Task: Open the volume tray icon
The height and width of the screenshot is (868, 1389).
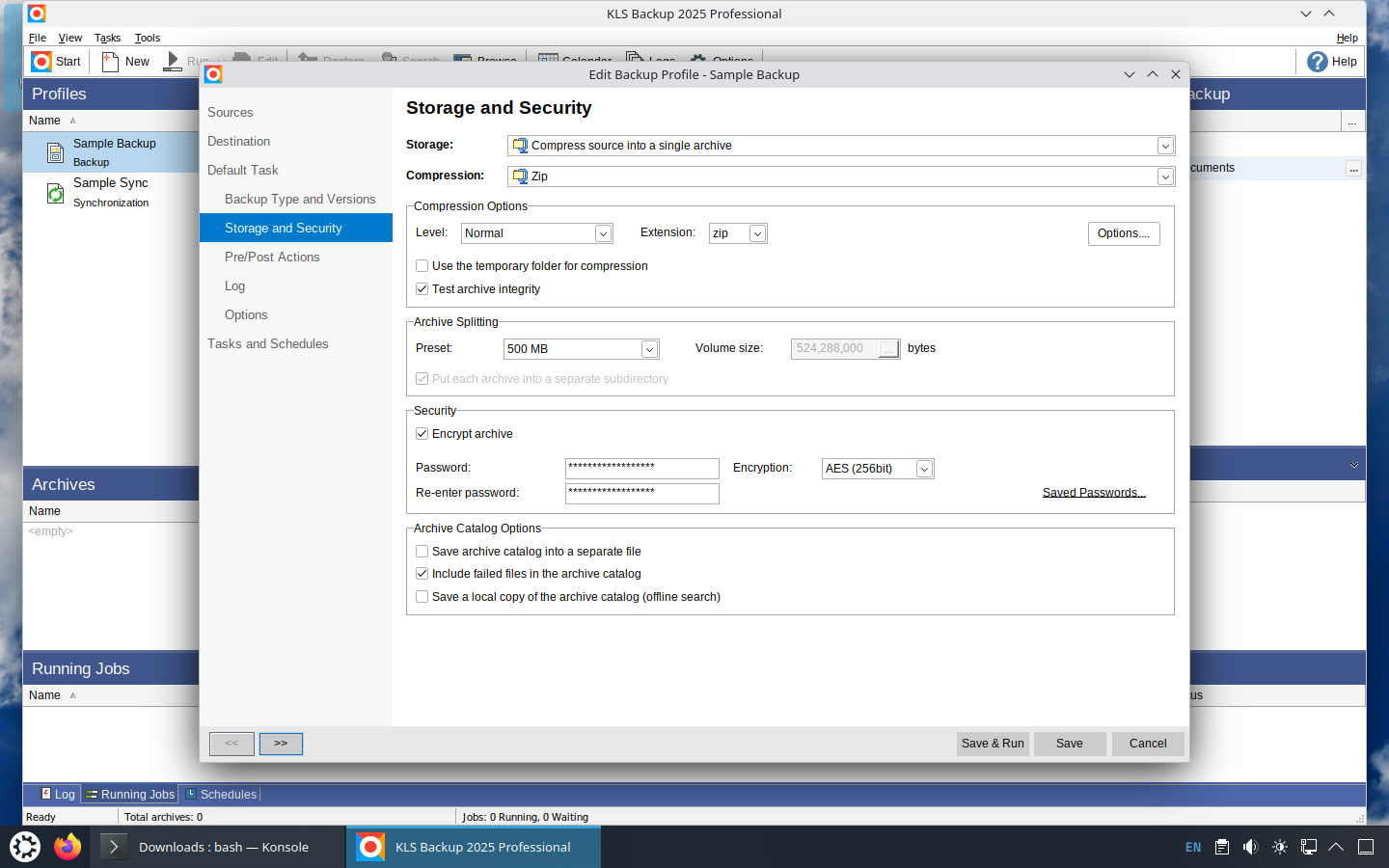Action: click(1251, 847)
